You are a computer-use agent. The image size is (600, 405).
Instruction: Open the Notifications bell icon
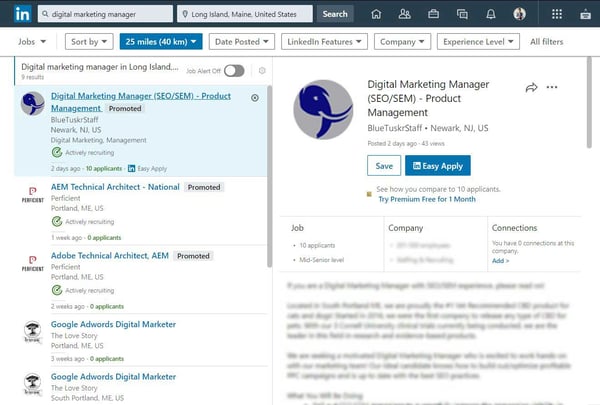491,14
